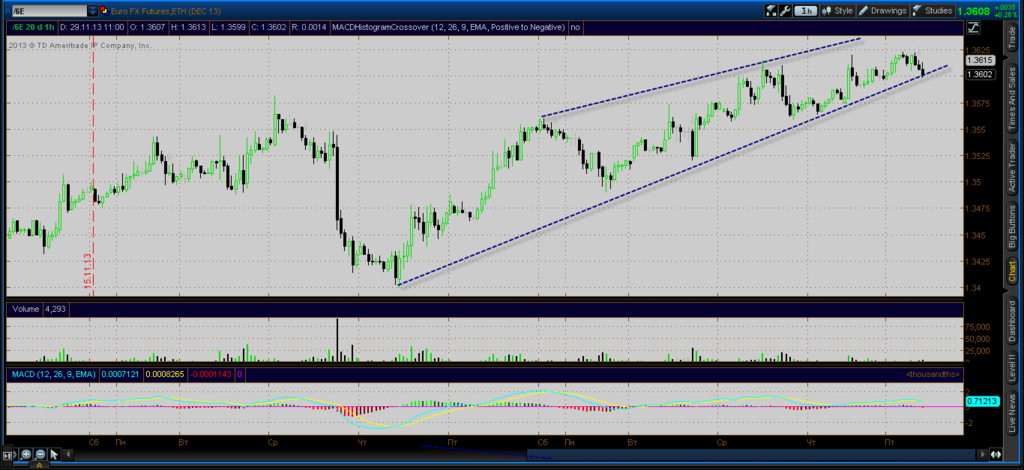
Task: Open the Live News side tab
Action: pos(1012,415)
